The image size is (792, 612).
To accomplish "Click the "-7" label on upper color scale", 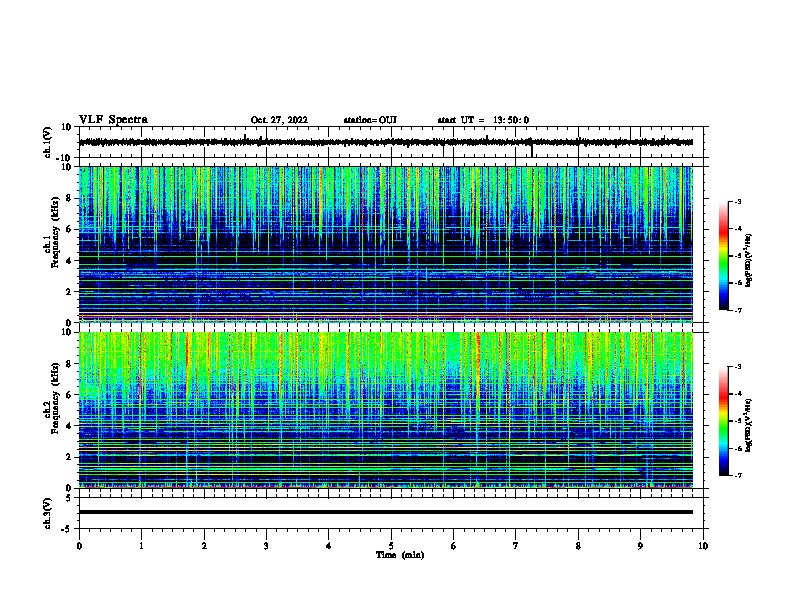I will (737, 310).
